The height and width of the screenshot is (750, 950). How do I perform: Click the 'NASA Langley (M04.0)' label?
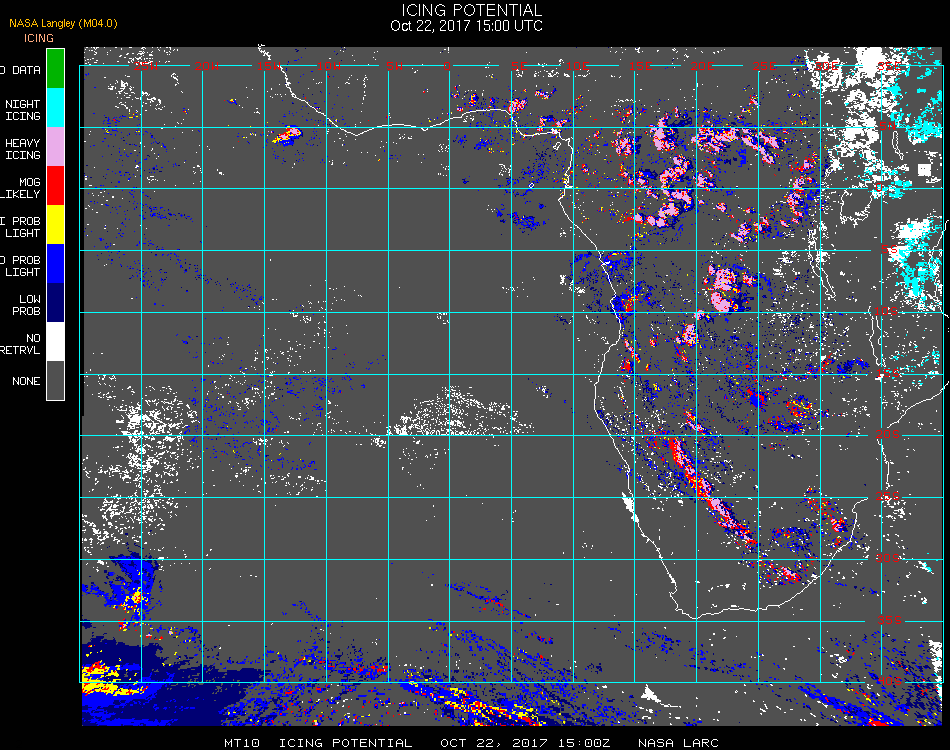coord(63,24)
